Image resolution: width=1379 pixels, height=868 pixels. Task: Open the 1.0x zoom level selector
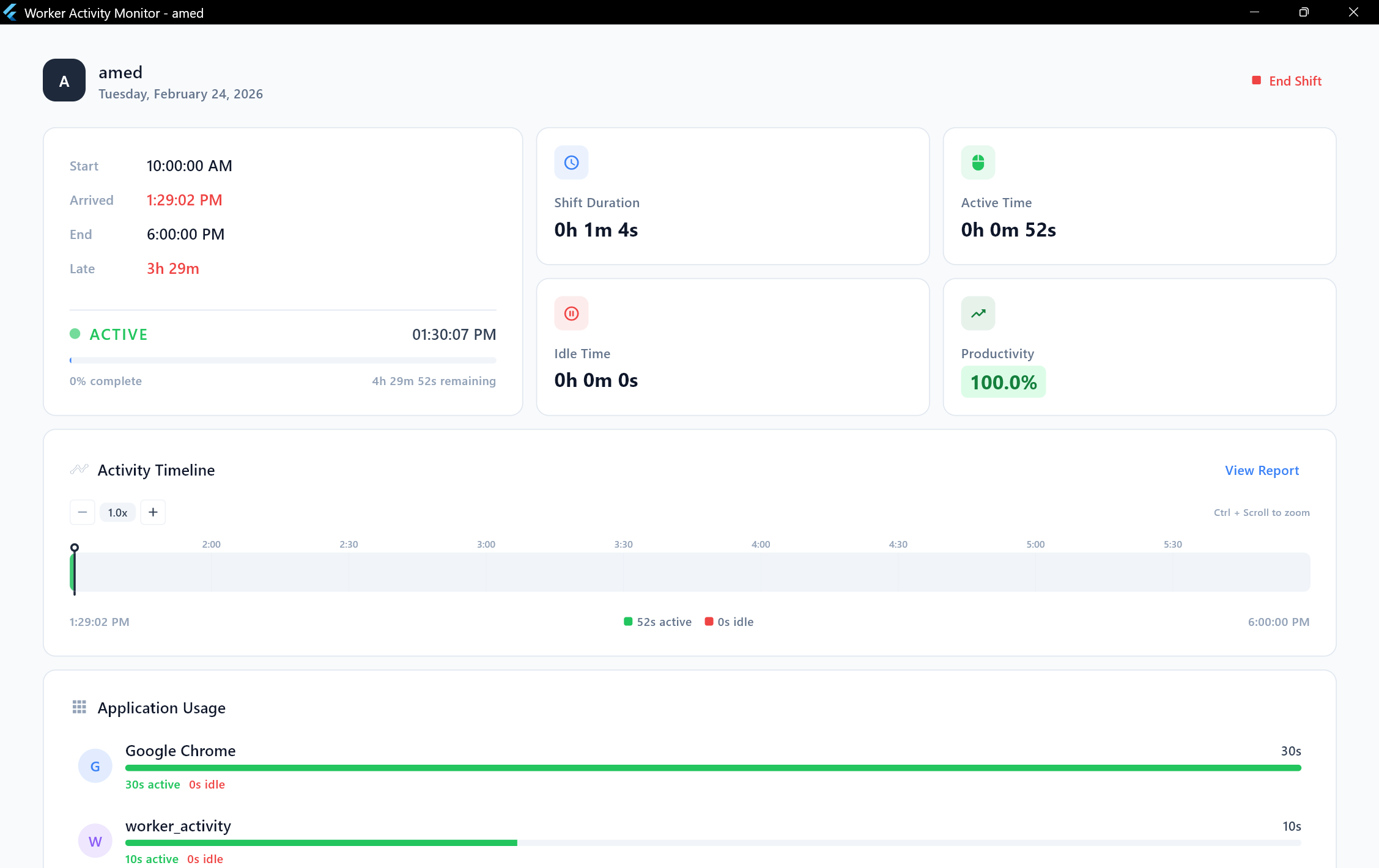117,512
